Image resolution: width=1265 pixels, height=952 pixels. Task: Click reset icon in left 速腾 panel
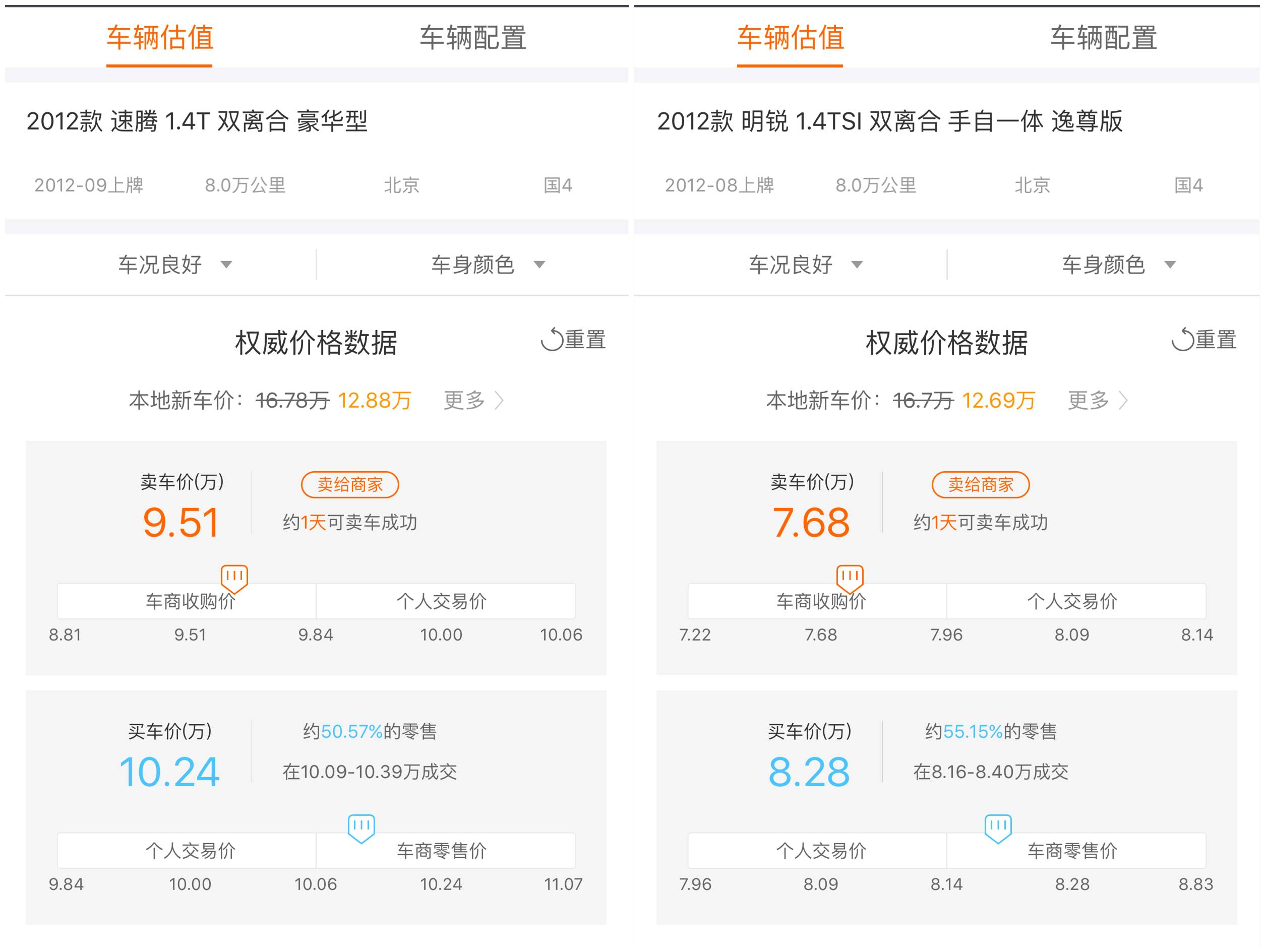point(552,340)
